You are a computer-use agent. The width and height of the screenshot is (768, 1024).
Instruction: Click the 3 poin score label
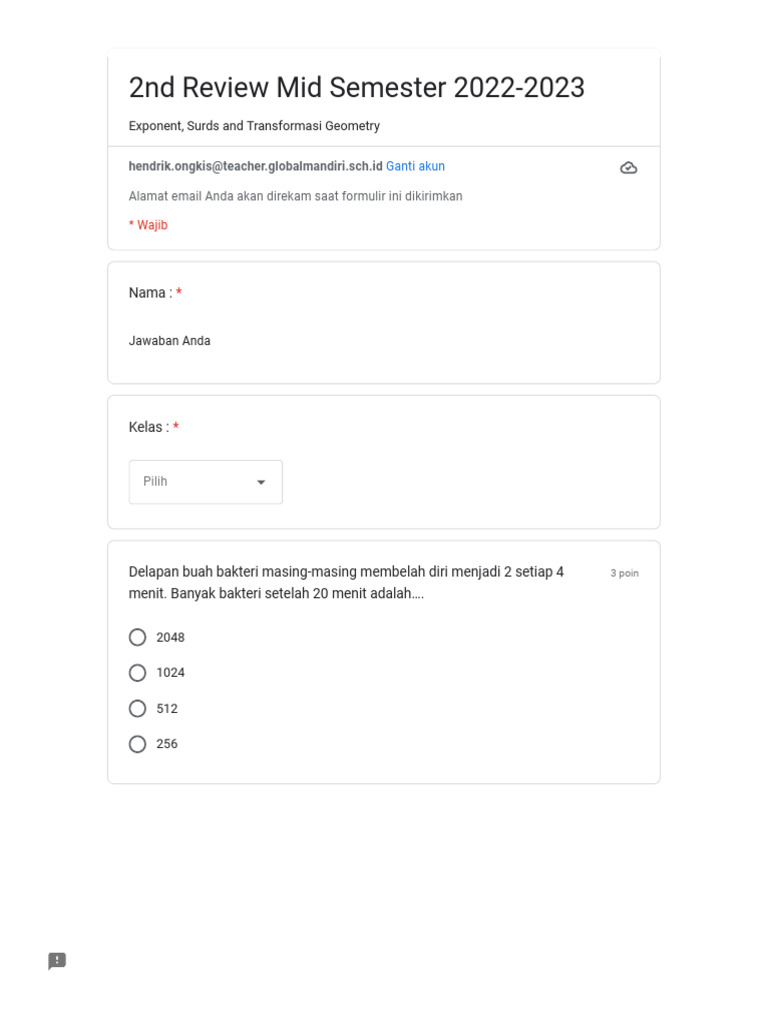[624, 573]
